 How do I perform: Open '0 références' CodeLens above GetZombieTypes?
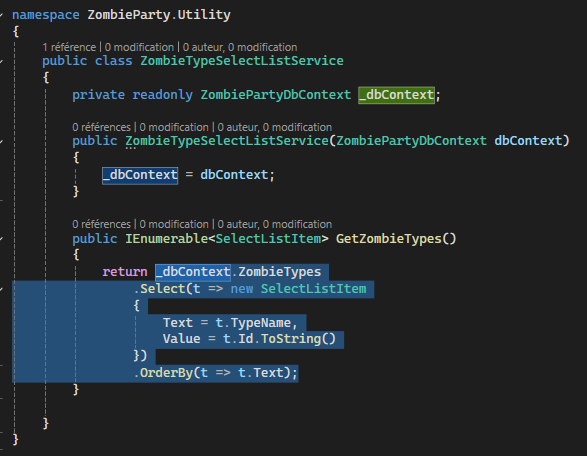[101, 224]
